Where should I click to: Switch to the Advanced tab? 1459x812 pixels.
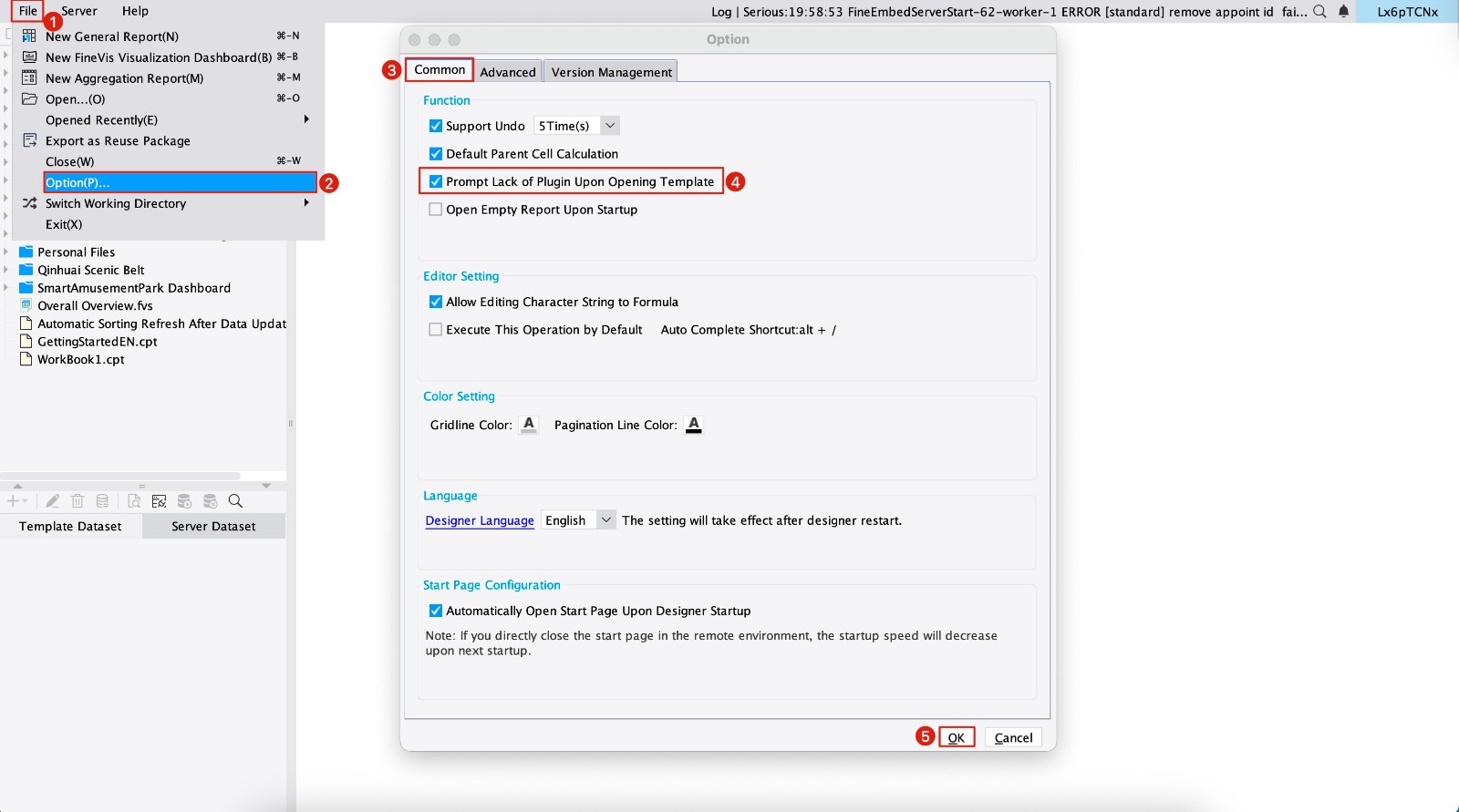coord(508,72)
